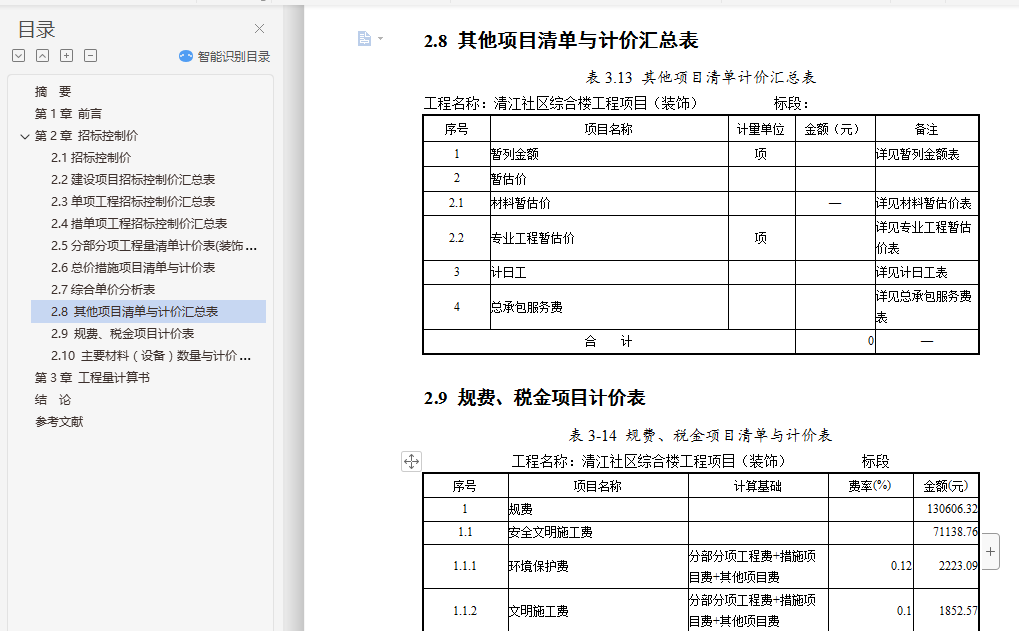Viewport: 1019px width, 631px height.
Task: Click the 专业工程暂估价 table cell
Action: click(609, 238)
